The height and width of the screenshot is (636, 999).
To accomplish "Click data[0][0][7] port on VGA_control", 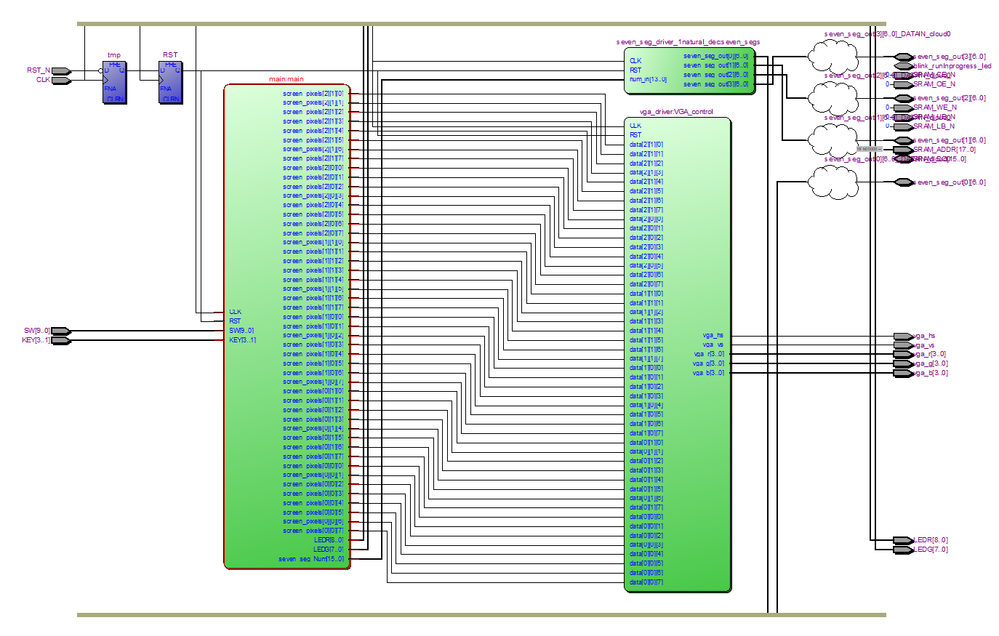I will 647,582.
